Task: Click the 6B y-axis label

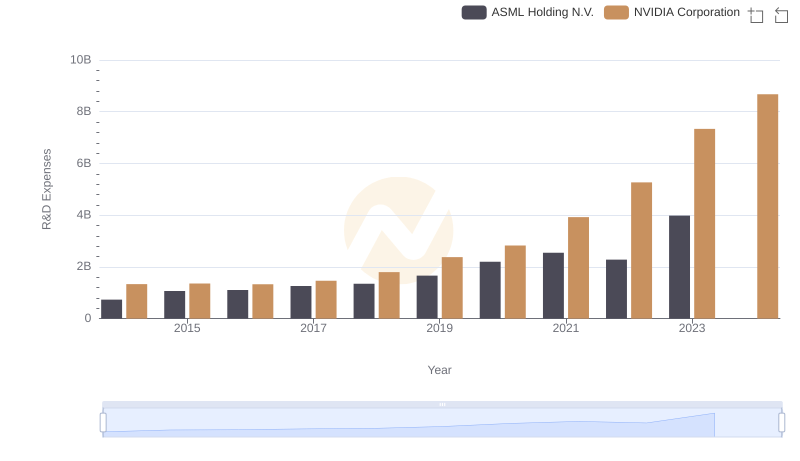Action: pos(84,163)
